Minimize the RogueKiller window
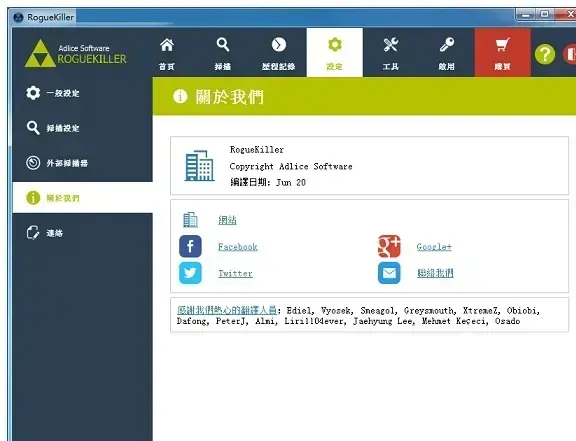The width and height of the screenshot is (576, 441). pos(526,15)
